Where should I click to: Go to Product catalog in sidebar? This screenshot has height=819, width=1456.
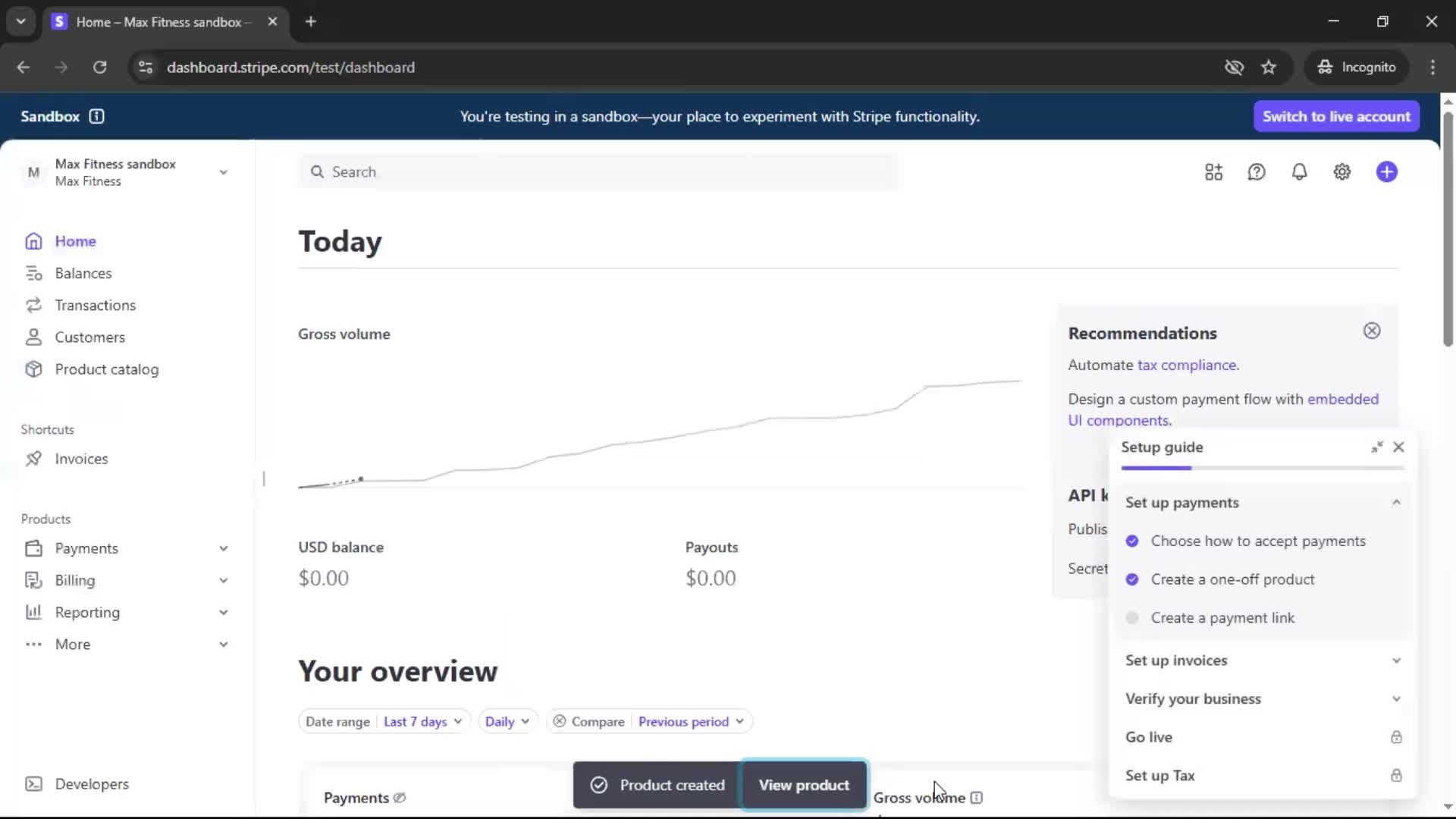pos(106,369)
